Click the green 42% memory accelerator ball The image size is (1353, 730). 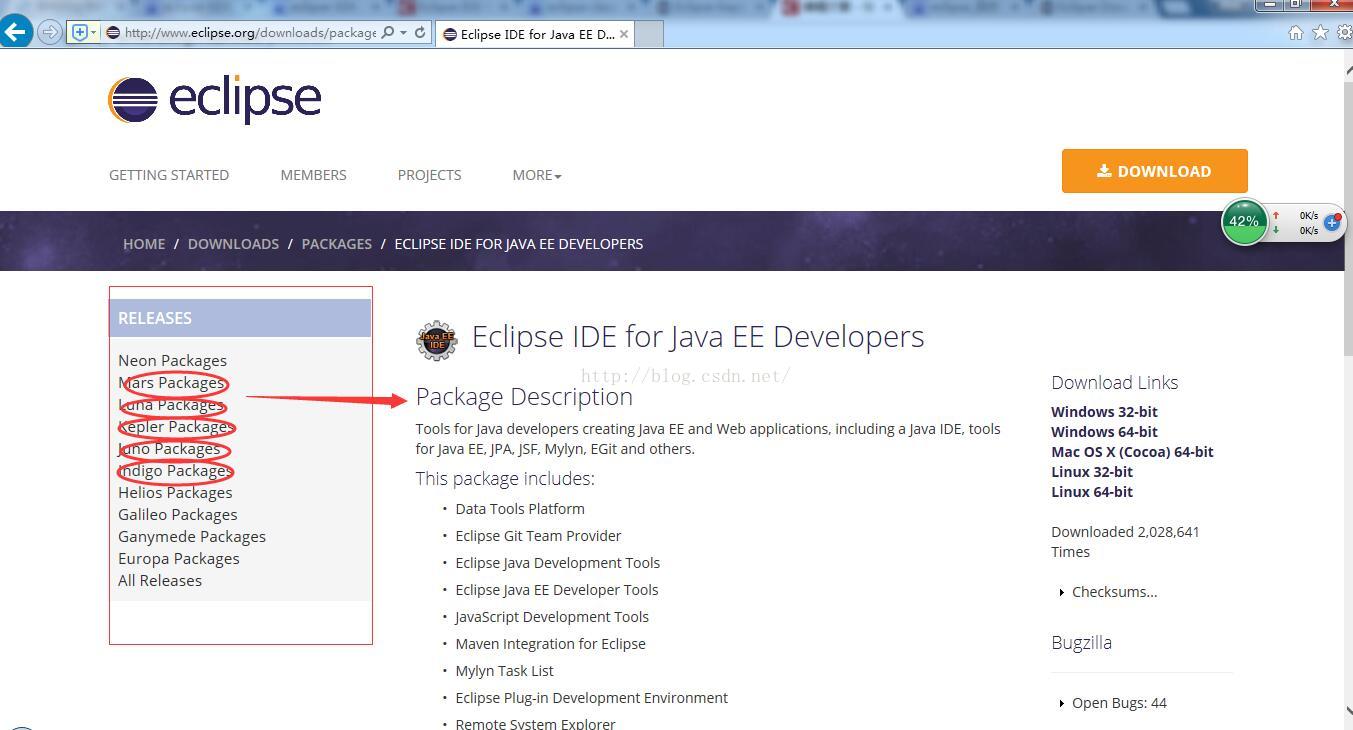1244,222
